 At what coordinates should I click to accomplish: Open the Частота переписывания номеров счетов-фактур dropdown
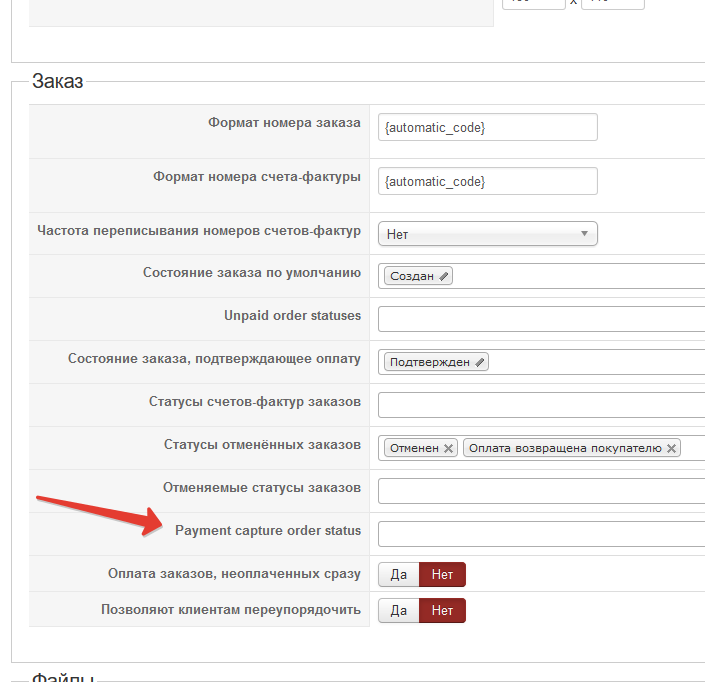click(x=488, y=234)
